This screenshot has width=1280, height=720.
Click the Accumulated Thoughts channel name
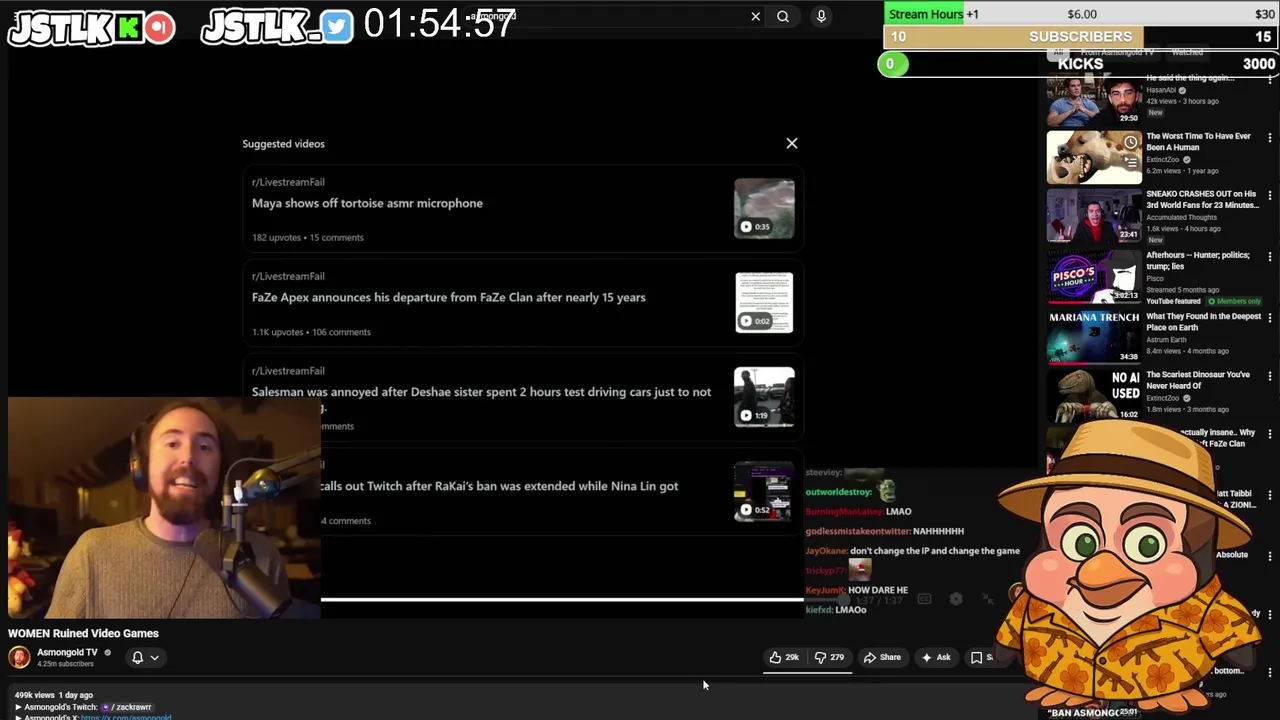1181,217
